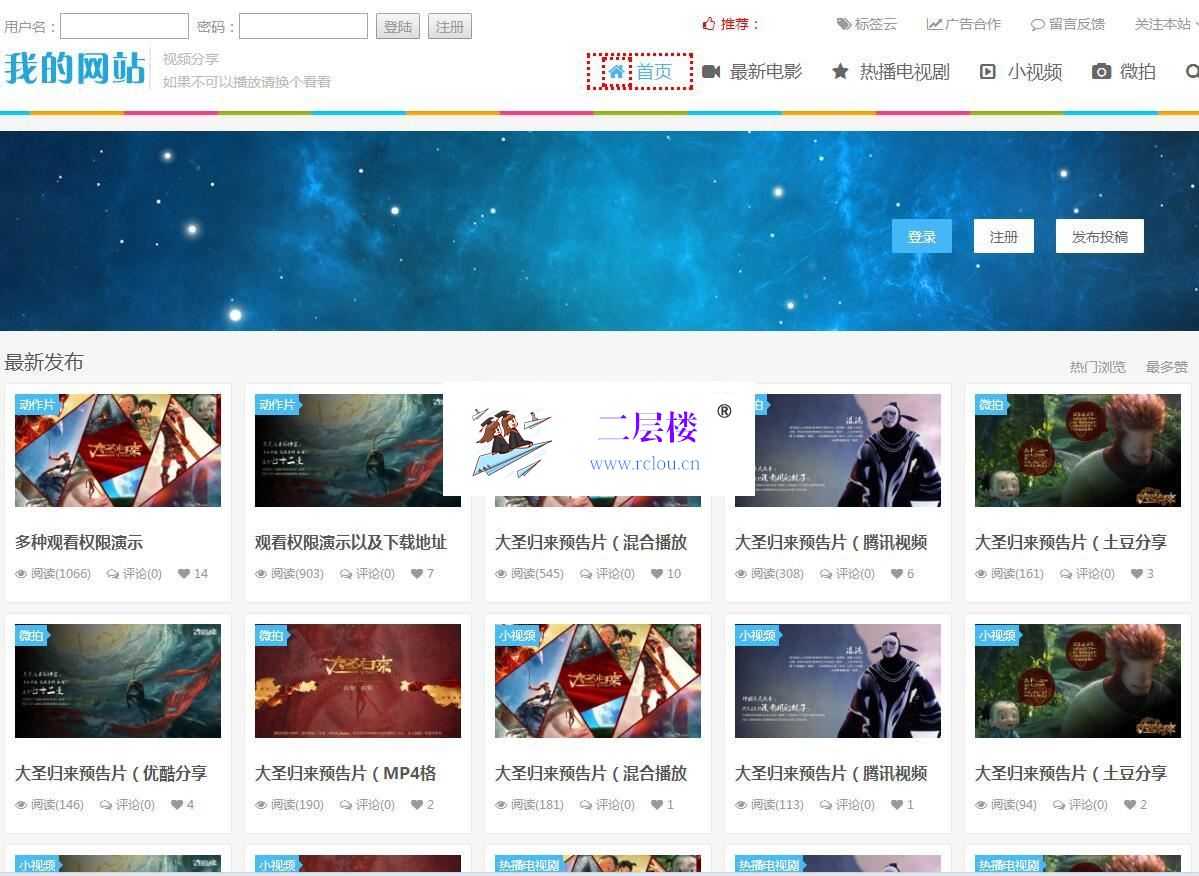The width and height of the screenshot is (1199, 876).
Task: Click the heart icon on 大圣归来预告片（优酷分享 card
Action: [x=177, y=804]
